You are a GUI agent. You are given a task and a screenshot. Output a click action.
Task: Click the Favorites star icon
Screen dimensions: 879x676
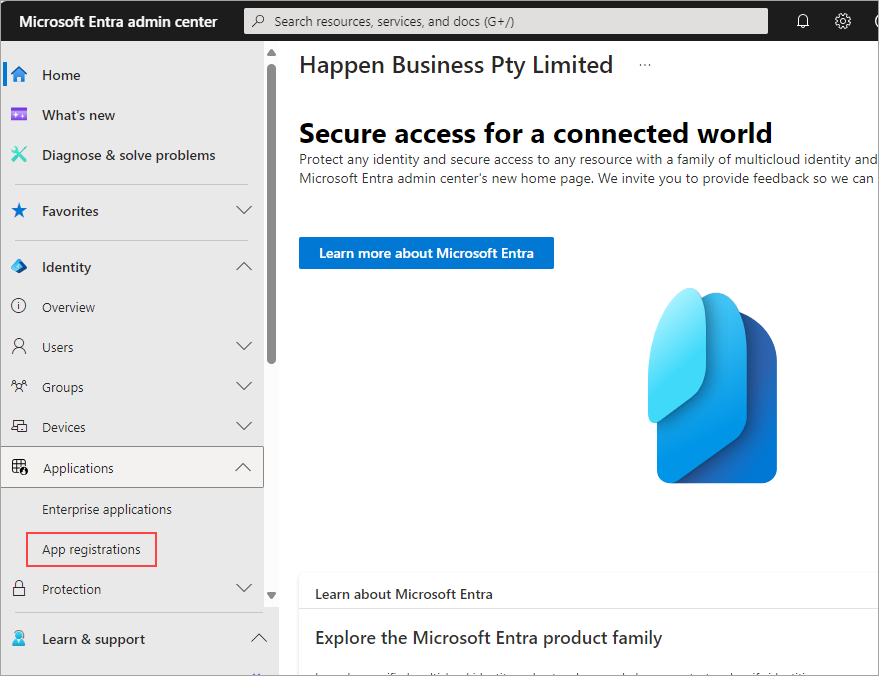19,211
